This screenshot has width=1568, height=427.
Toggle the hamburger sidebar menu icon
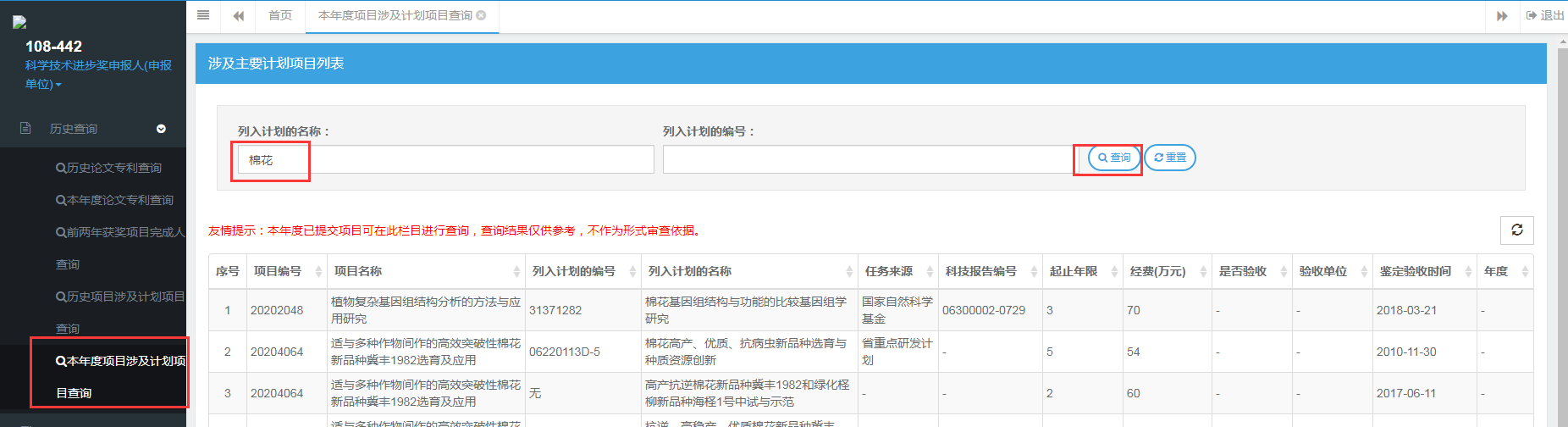coord(203,15)
